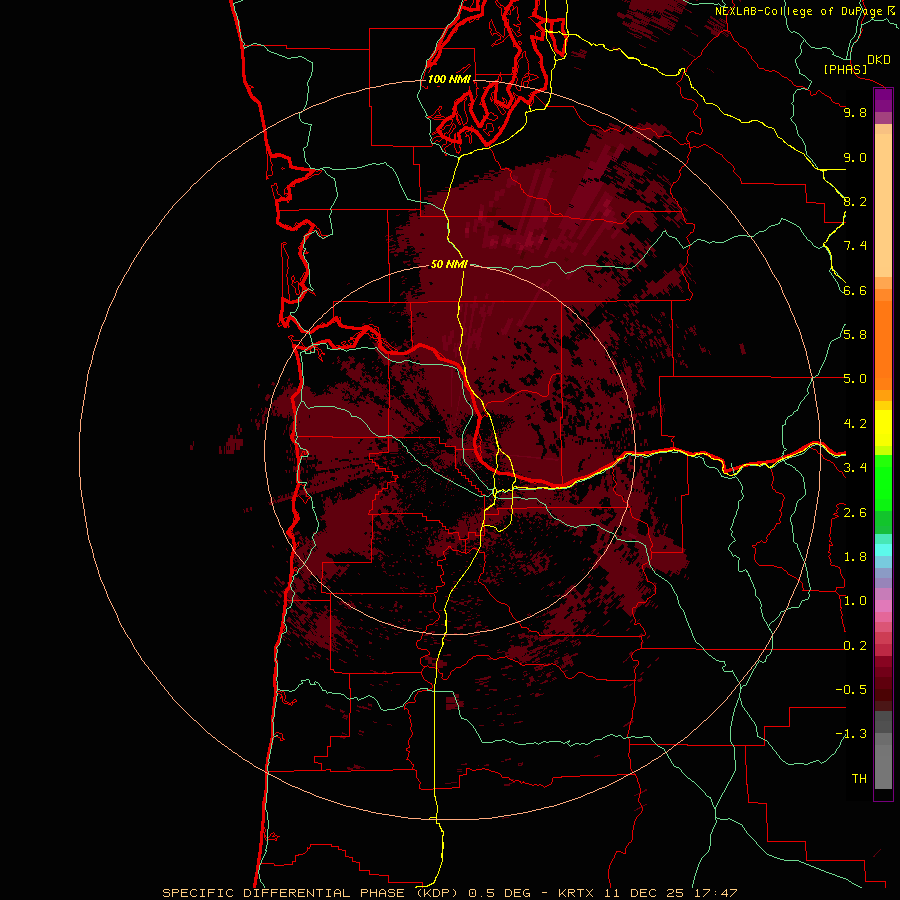This screenshot has height=900, width=900.
Task: Pick the bright green color bar segment
Action: point(883,483)
